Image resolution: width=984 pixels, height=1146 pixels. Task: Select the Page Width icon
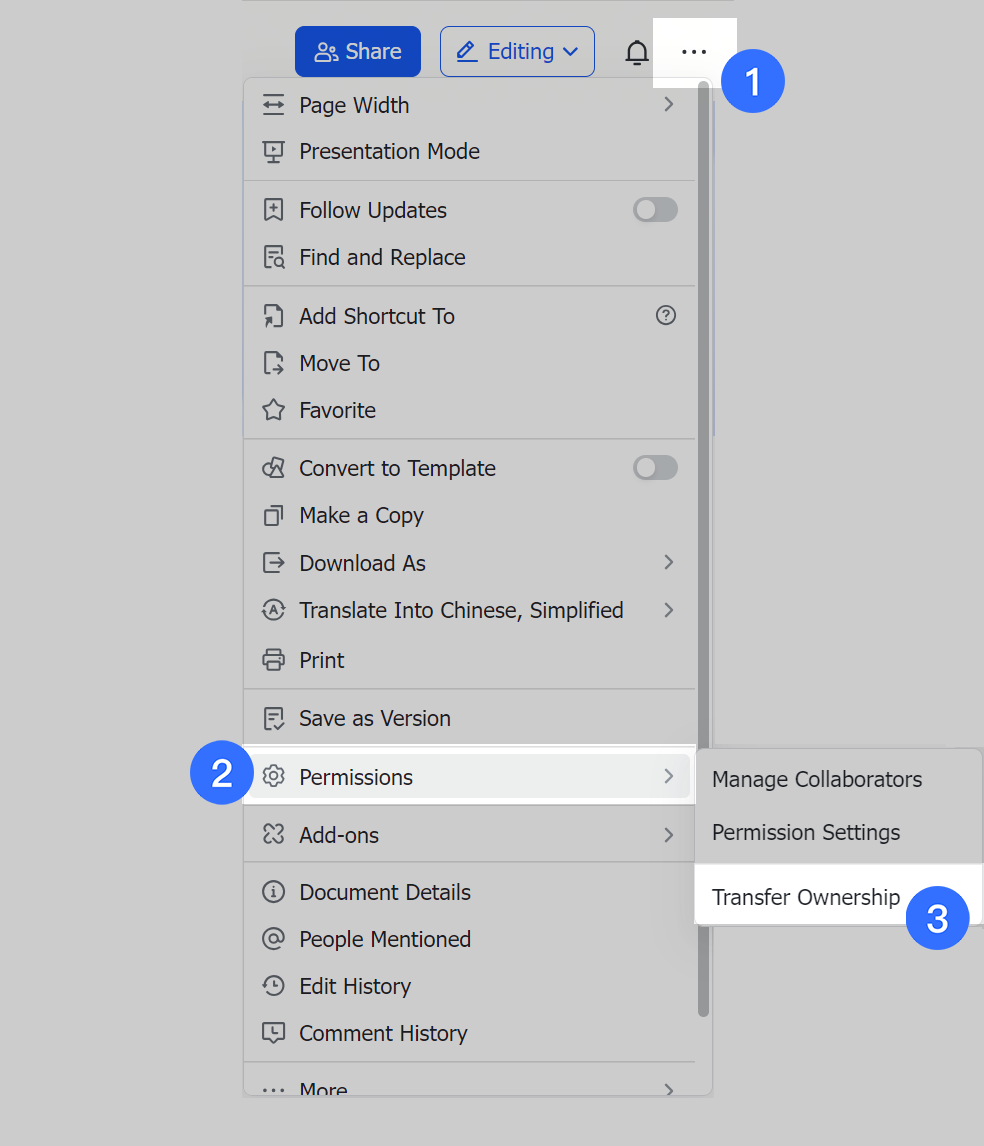(274, 105)
